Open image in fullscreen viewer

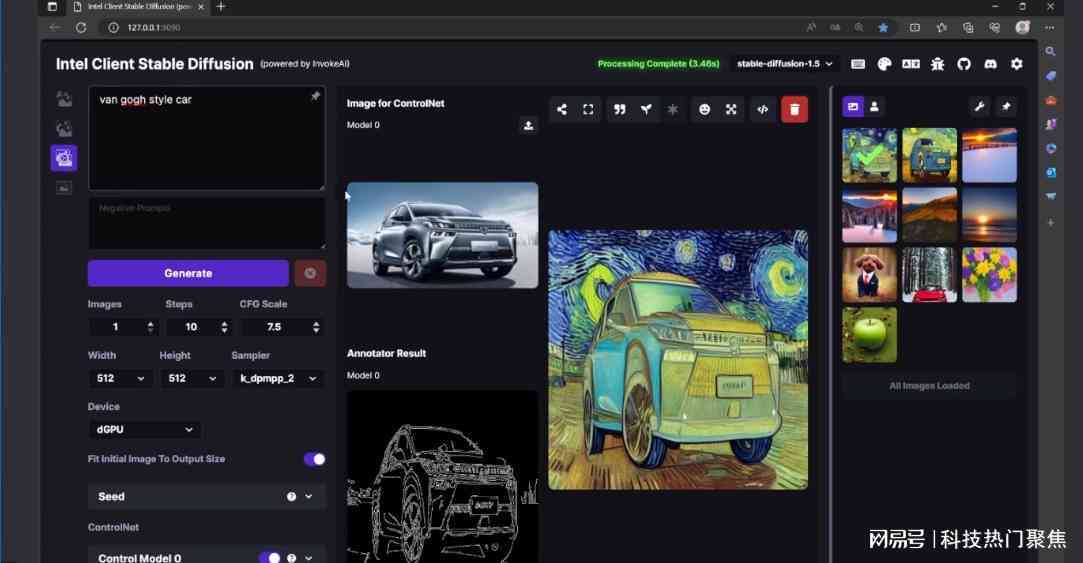point(588,109)
